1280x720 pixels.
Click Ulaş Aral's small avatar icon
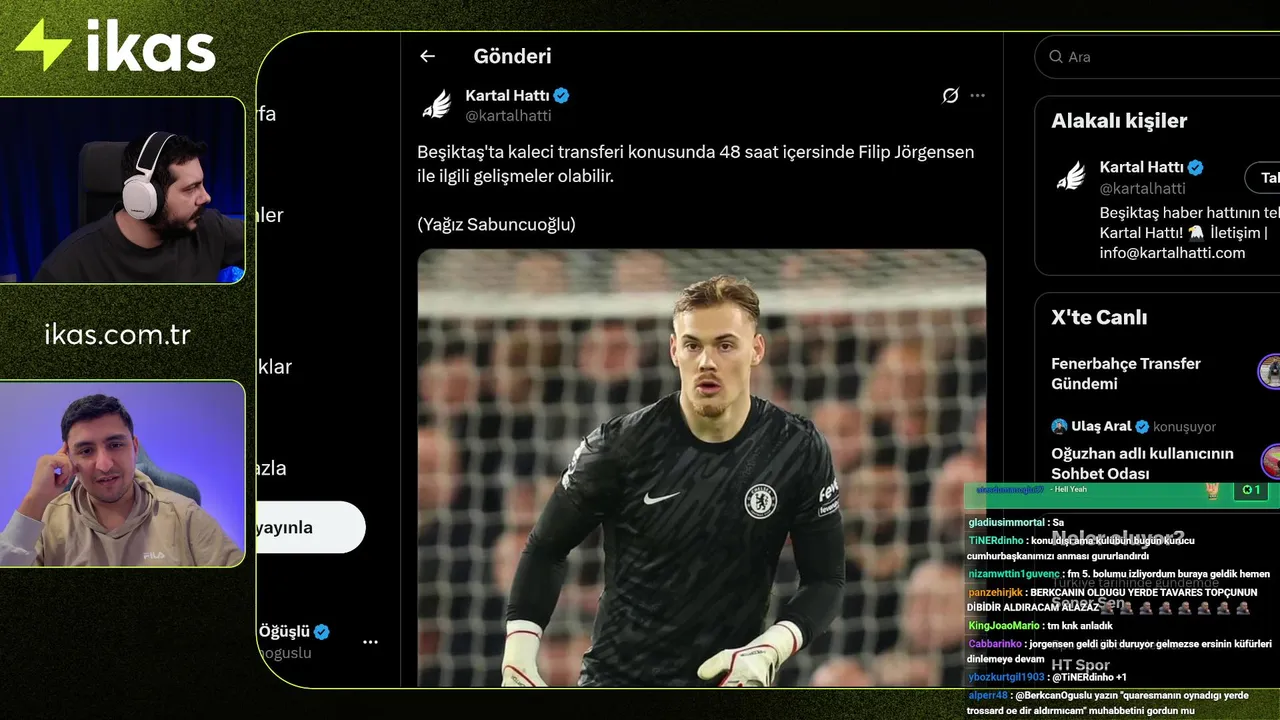click(x=1059, y=426)
